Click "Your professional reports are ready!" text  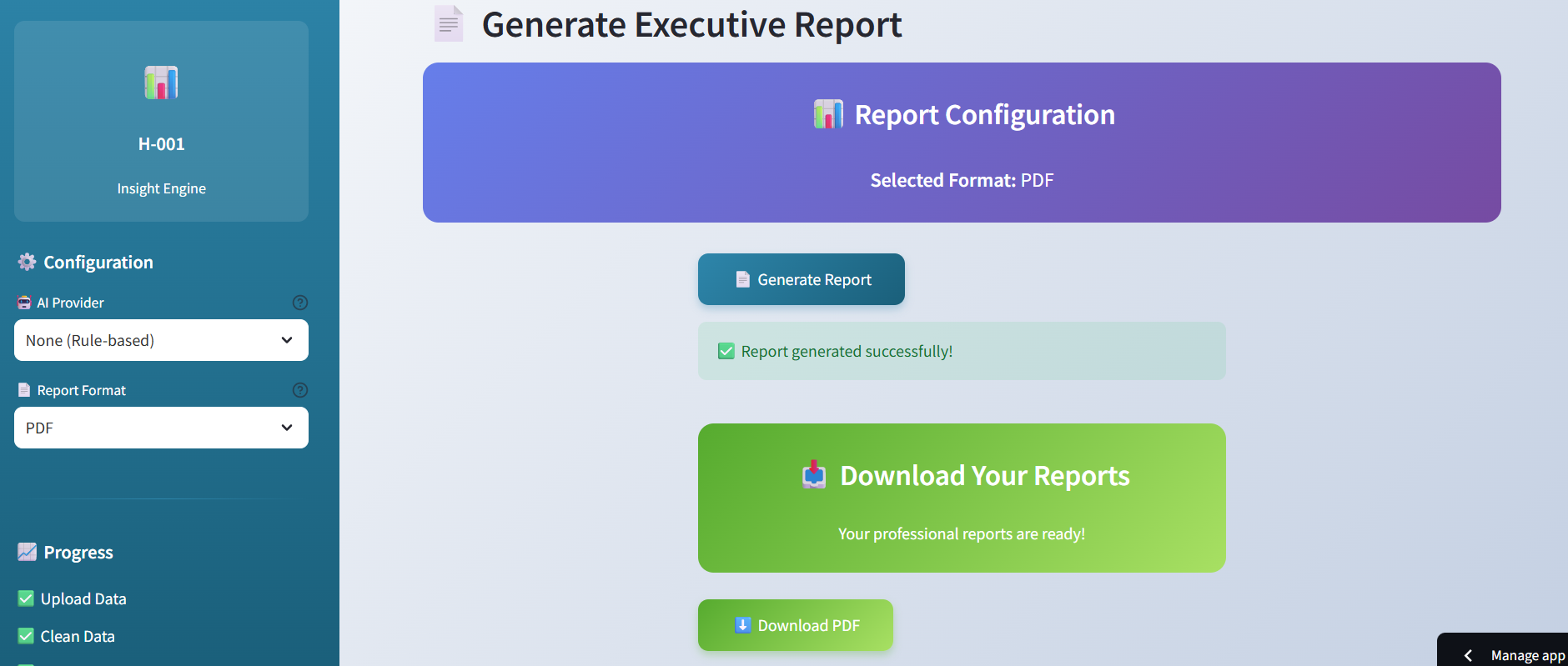click(x=962, y=533)
